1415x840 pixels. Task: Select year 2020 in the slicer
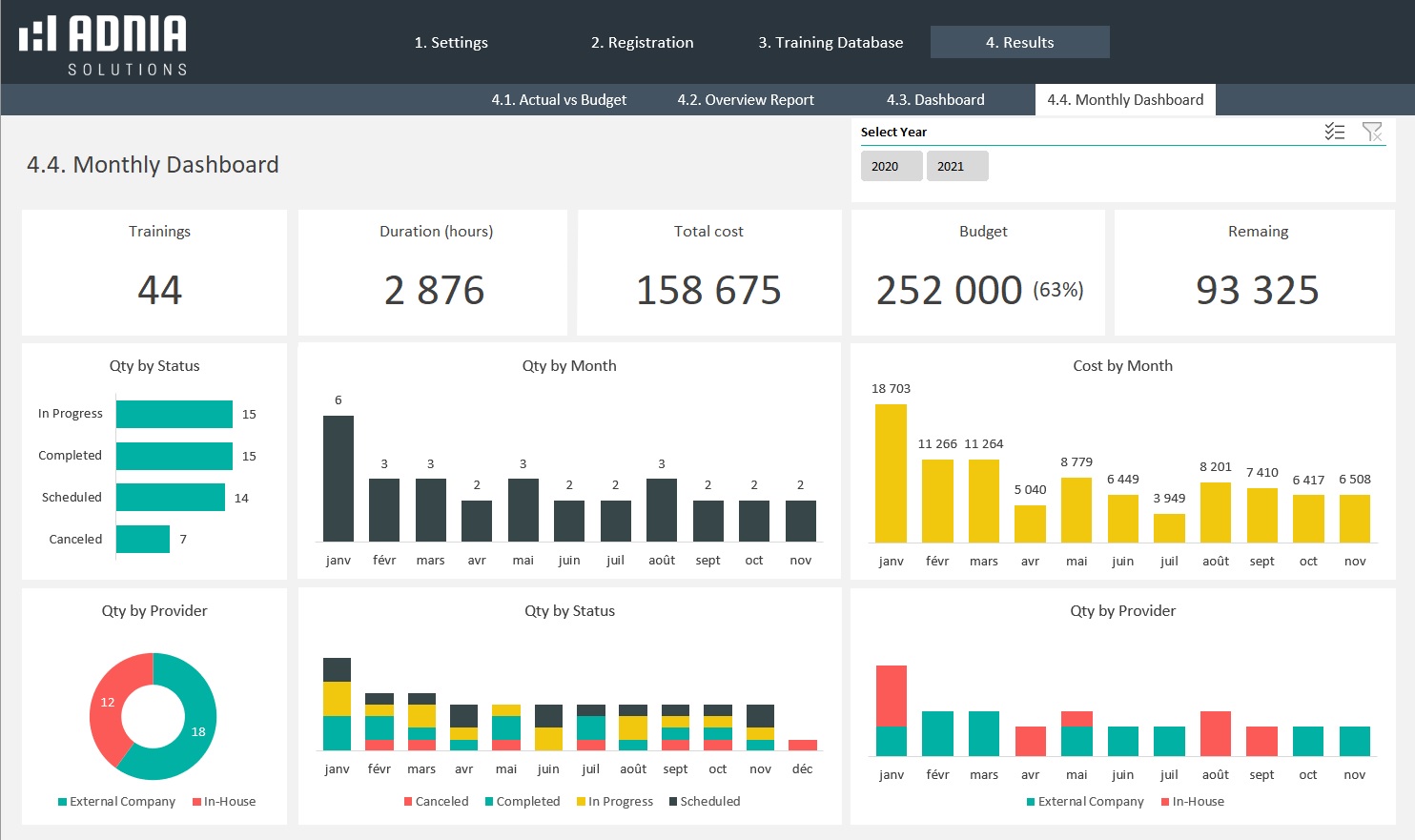click(891, 166)
